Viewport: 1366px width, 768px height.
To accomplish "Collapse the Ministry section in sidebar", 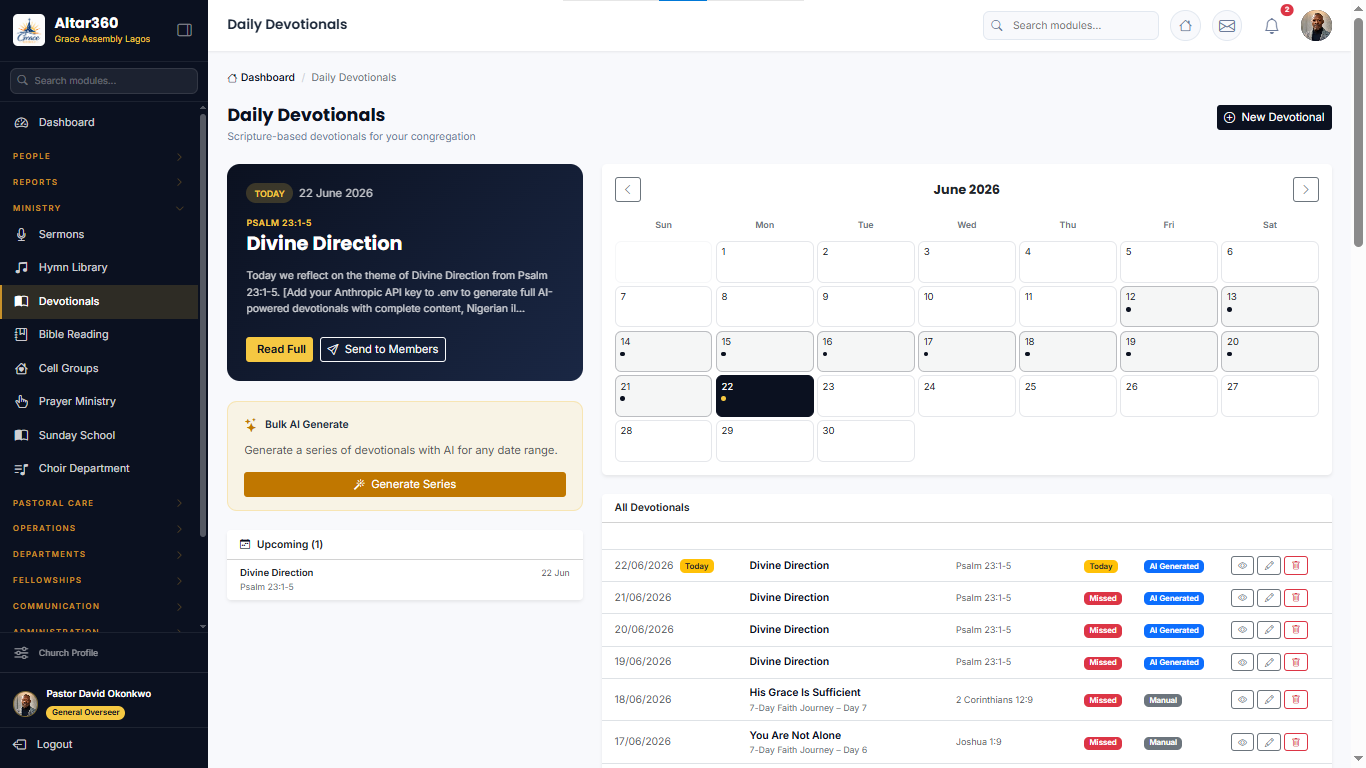I will (x=98, y=208).
